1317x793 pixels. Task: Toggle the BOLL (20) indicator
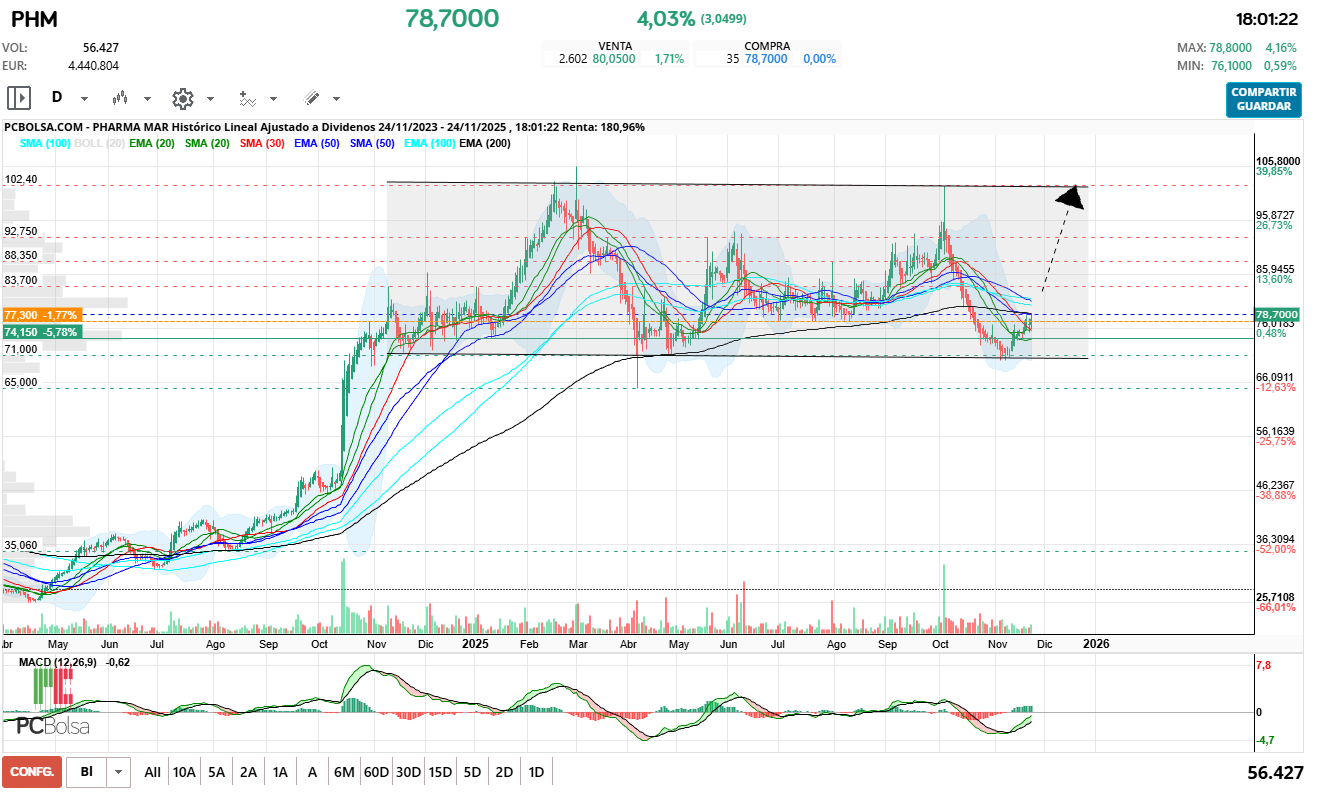click(x=100, y=144)
